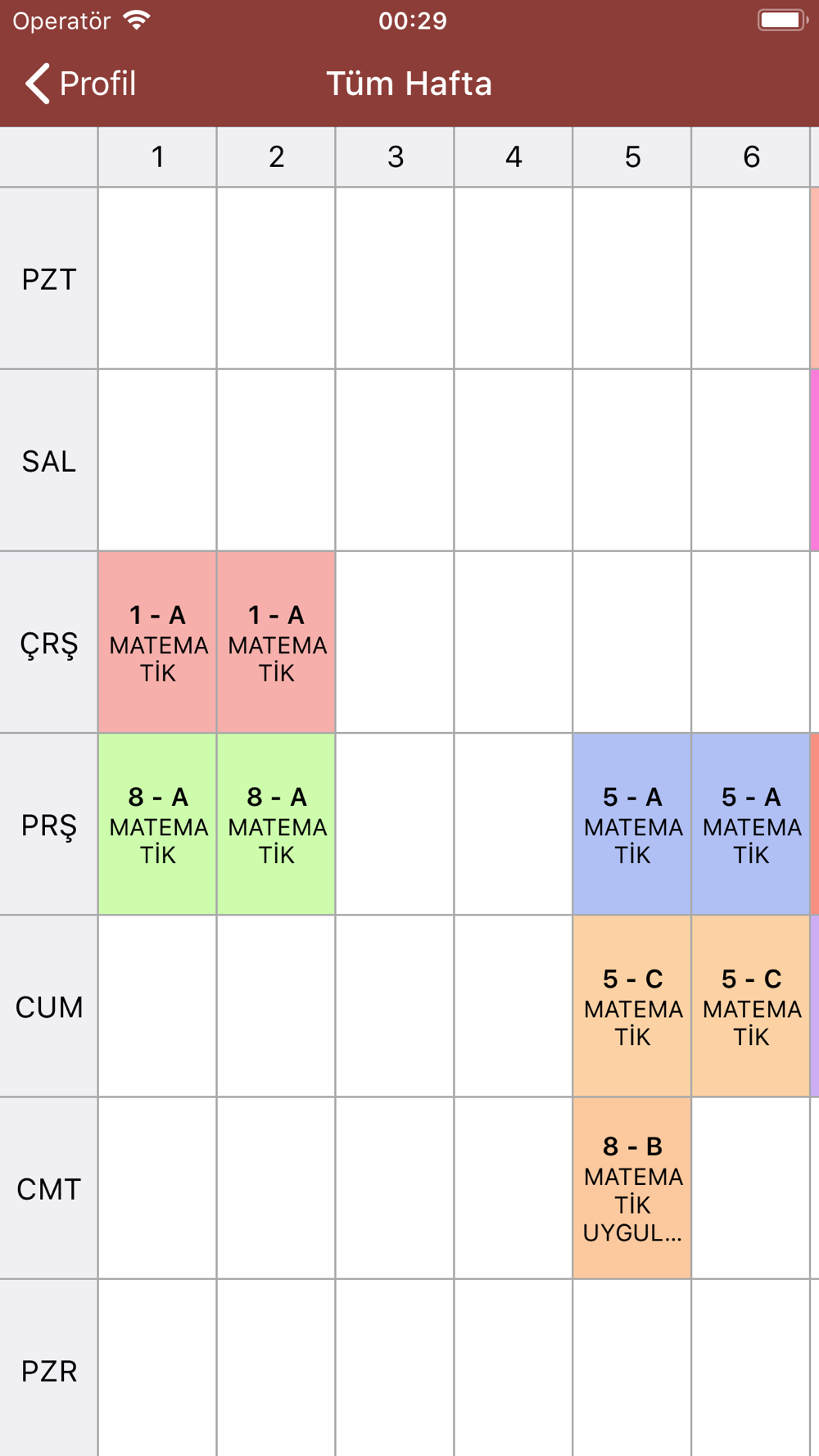Open the 8 - B MATEMATİK UYGUL... lesson

click(x=632, y=1188)
